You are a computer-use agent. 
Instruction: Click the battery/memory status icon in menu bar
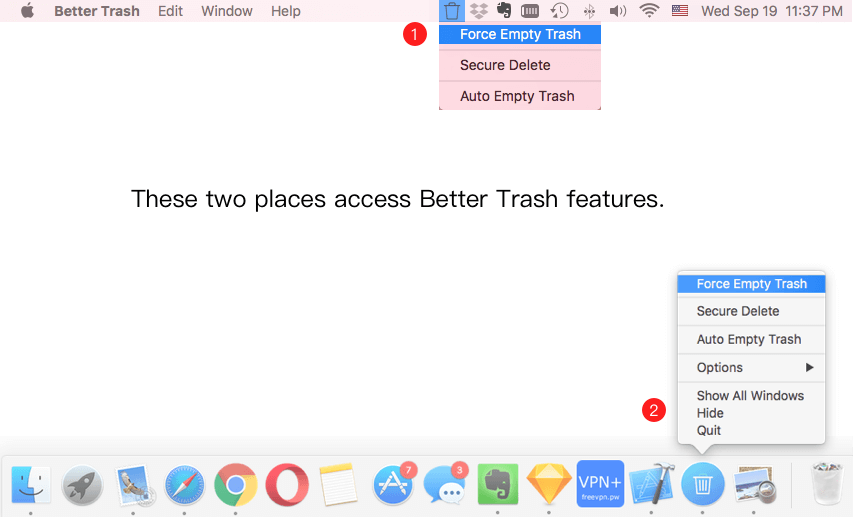coord(530,11)
